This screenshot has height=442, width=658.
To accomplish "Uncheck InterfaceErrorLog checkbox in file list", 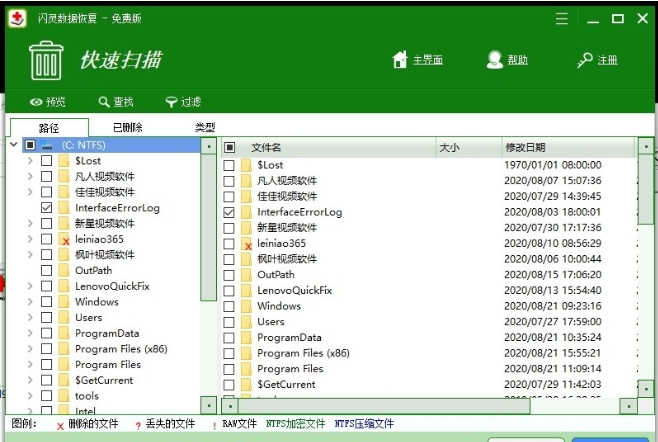I will click(x=229, y=212).
